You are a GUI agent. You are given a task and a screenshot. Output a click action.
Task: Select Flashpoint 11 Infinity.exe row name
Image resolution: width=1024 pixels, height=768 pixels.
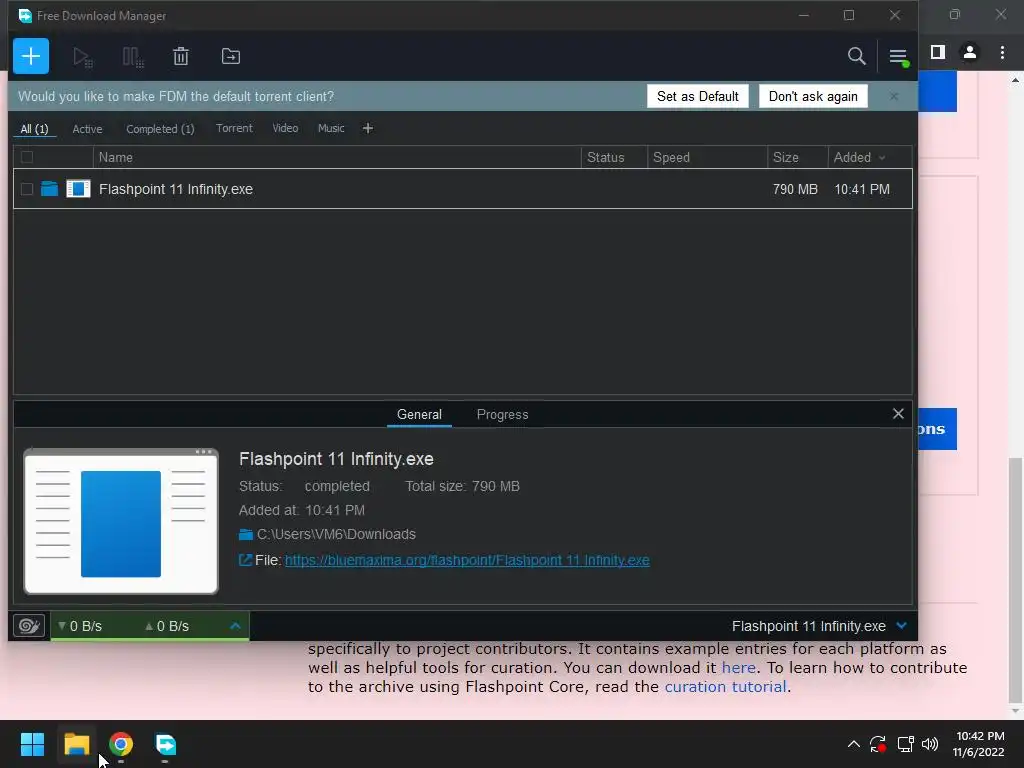click(x=176, y=189)
